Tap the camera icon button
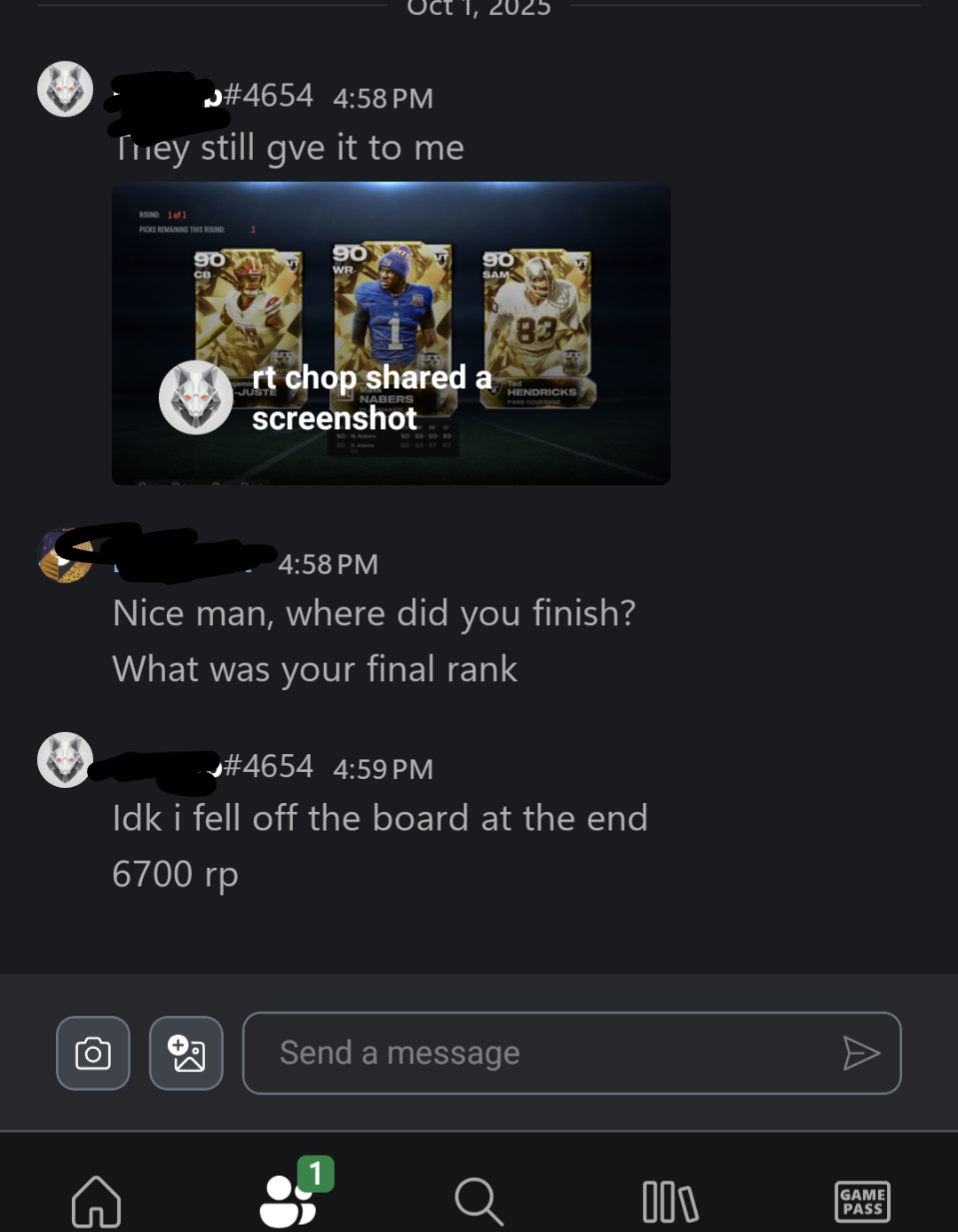 [93, 1053]
